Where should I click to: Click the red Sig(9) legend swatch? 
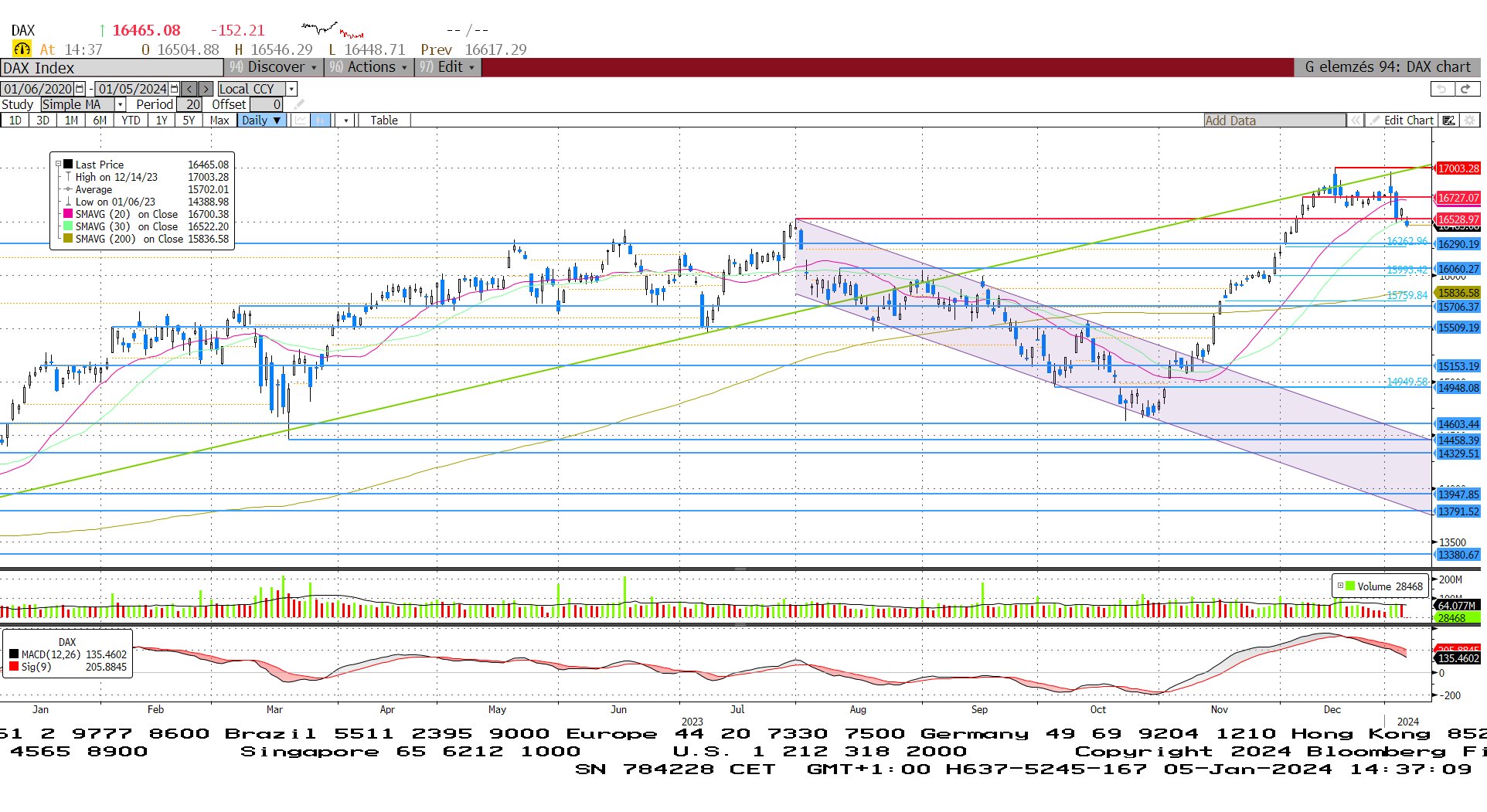[x=14, y=667]
